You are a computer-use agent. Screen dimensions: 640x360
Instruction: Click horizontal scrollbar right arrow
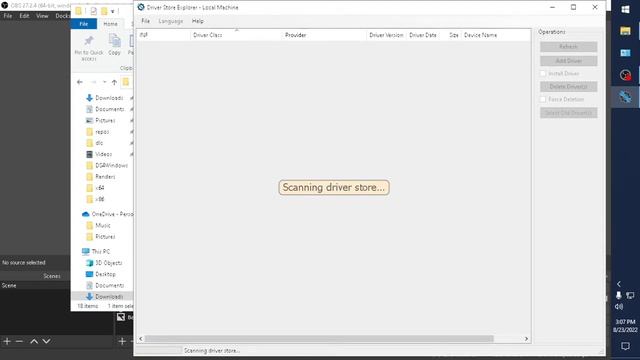click(x=526, y=338)
